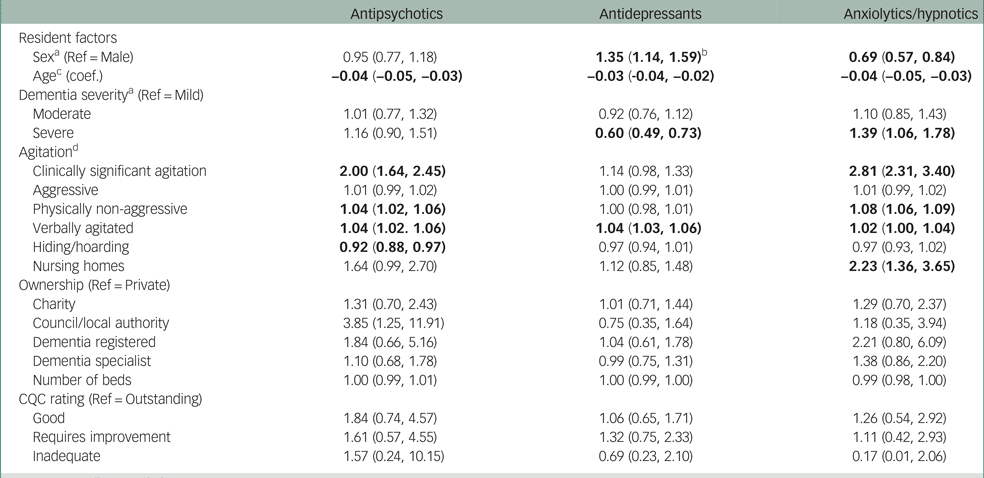Select the Requires improvement row label
The width and height of the screenshot is (984, 478).
[102, 437]
